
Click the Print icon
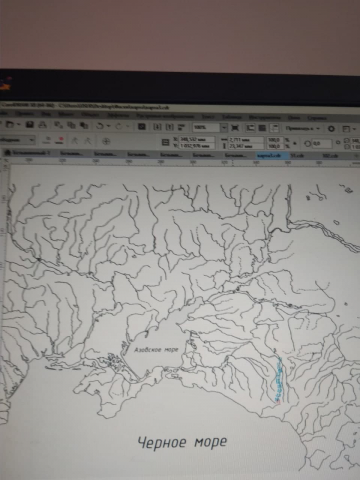(42, 125)
